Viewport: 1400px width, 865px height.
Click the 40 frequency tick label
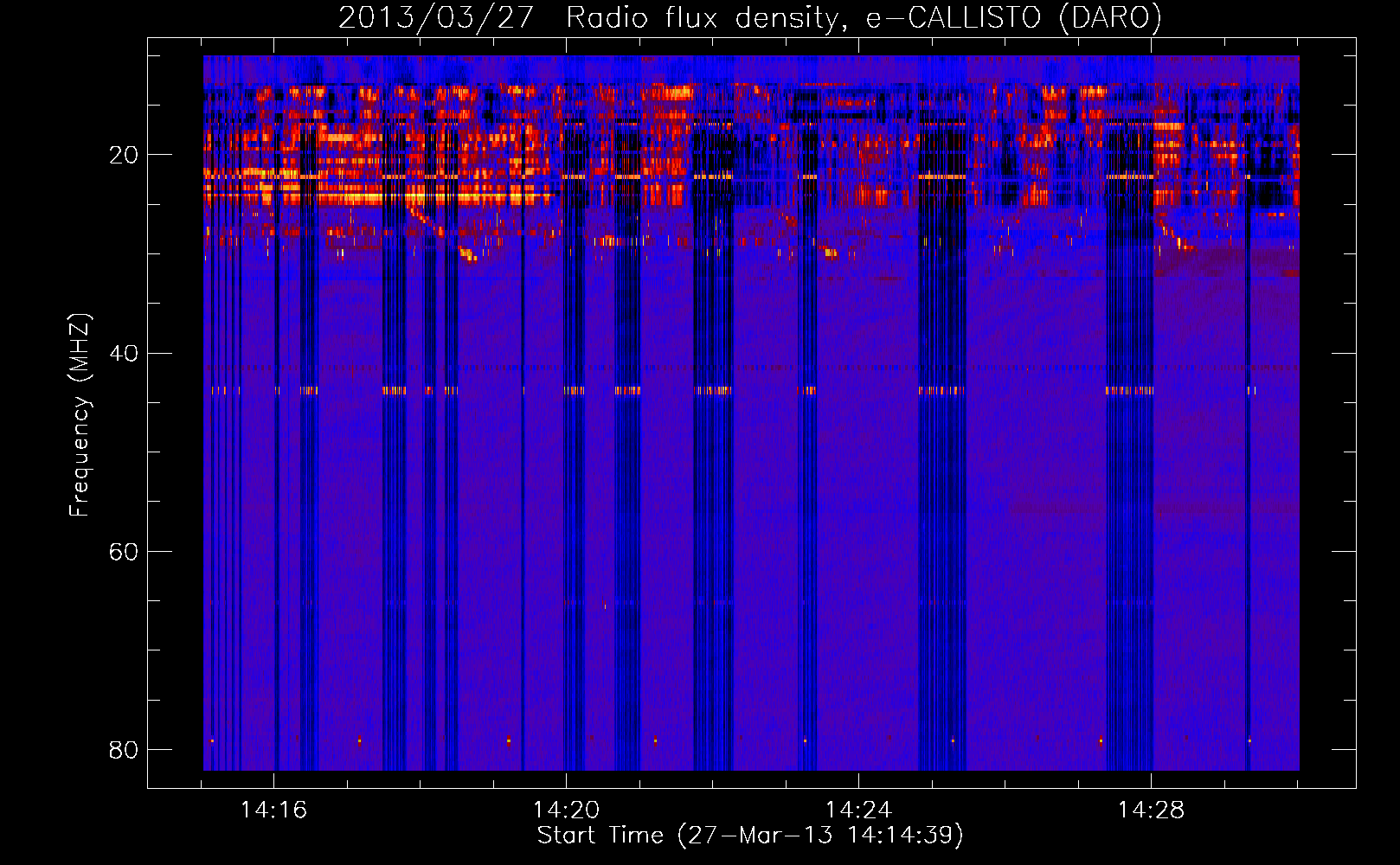click(124, 353)
